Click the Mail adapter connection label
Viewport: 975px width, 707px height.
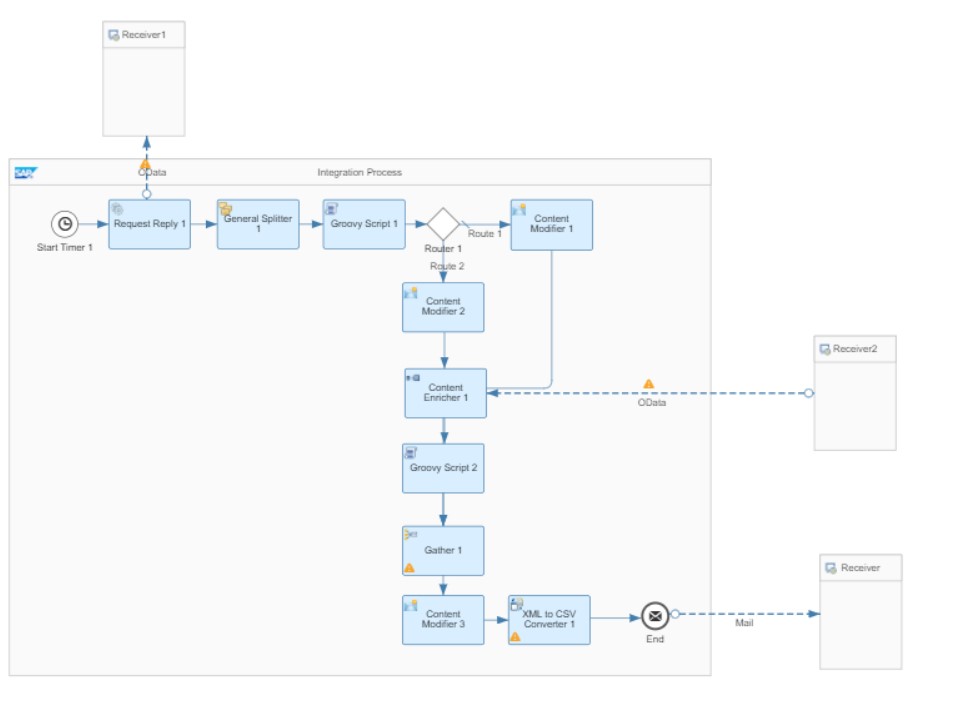pos(744,623)
